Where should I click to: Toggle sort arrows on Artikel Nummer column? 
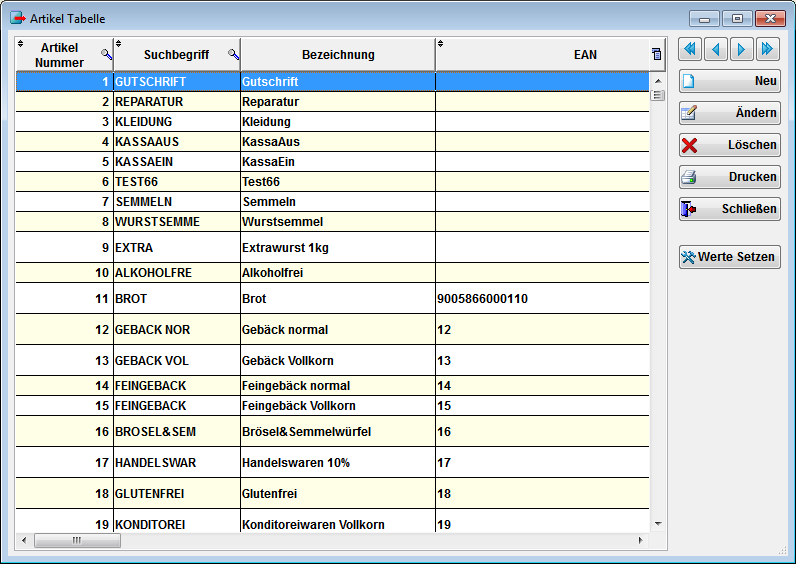click(x=21, y=43)
